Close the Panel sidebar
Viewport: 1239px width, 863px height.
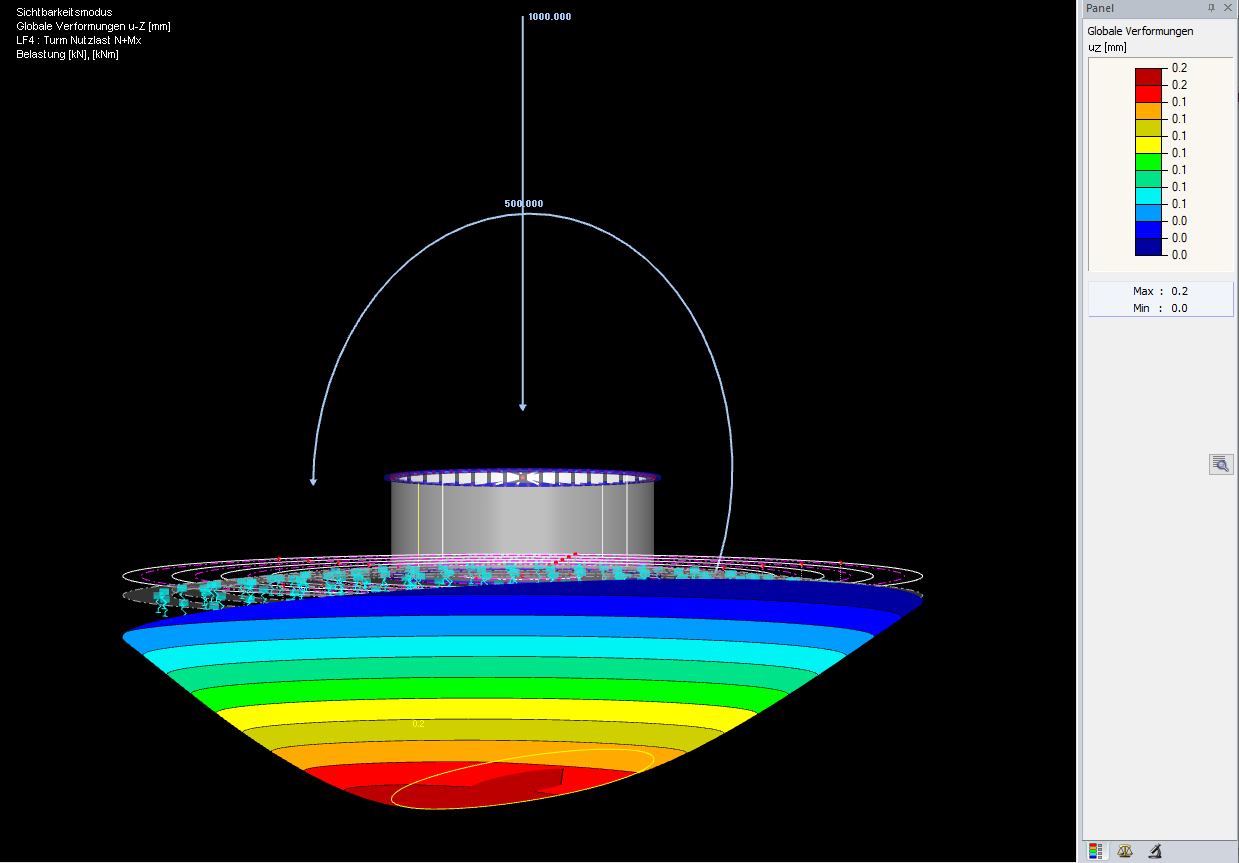pos(1228,8)
